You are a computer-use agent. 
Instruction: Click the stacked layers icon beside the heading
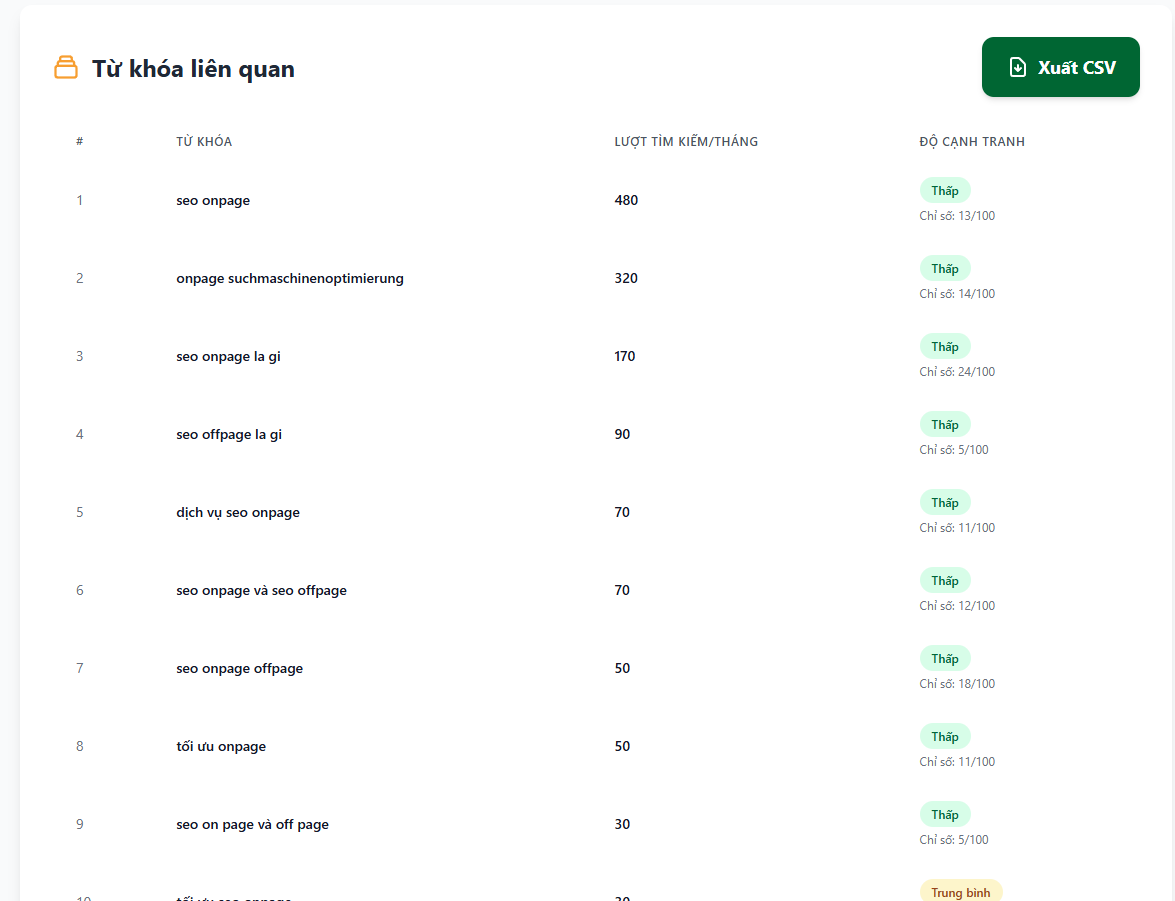pos(66,68)
